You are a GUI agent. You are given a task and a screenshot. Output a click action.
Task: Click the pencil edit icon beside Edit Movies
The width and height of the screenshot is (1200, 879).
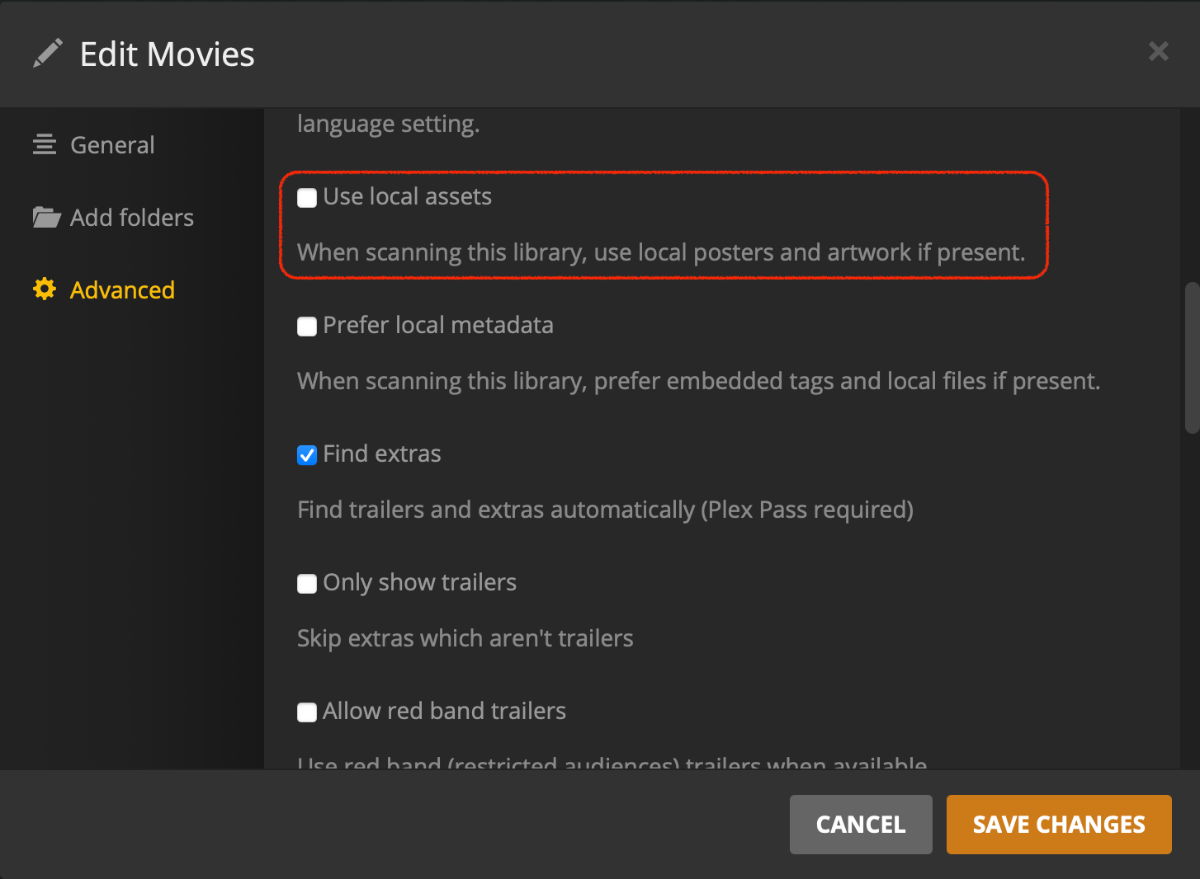(47, 53)
